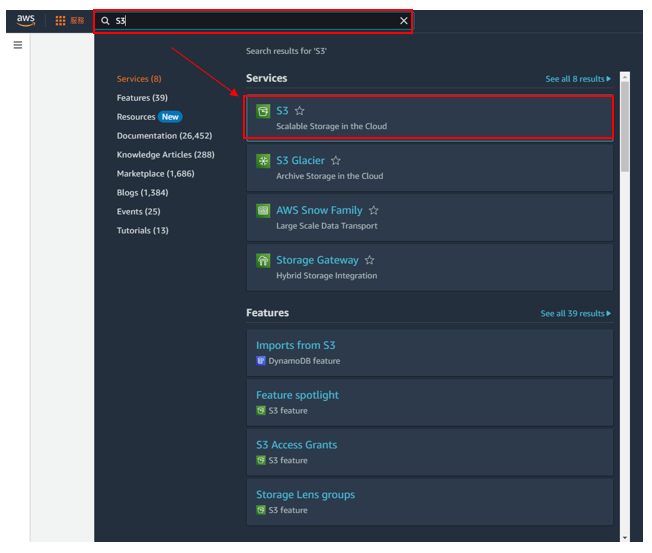Image resolution: width=652 pixels, height=553 pixels.
Task: Click the Storage Gateway icon
Action: 263,261
